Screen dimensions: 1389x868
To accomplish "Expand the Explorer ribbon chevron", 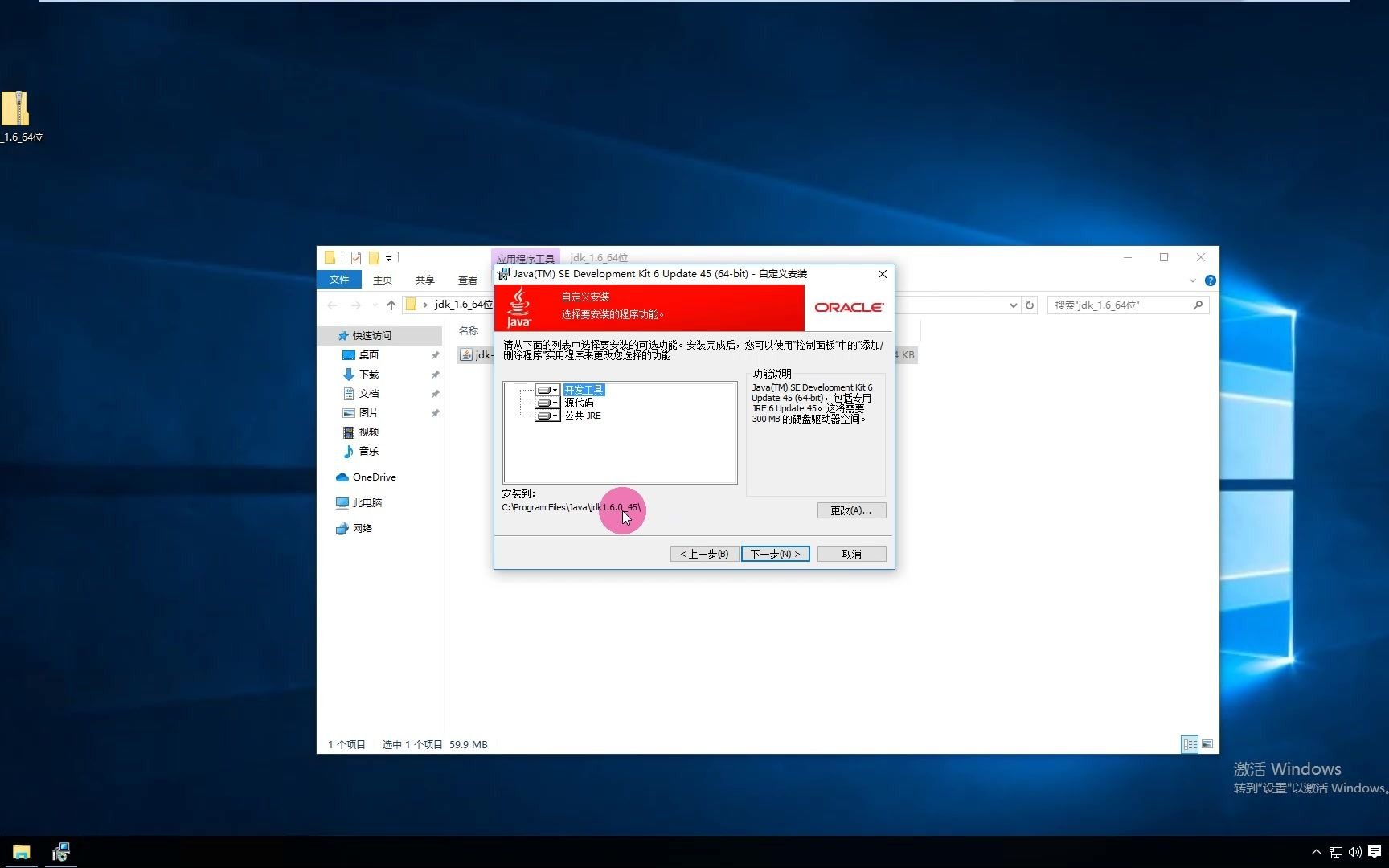I will (1193, 280).
